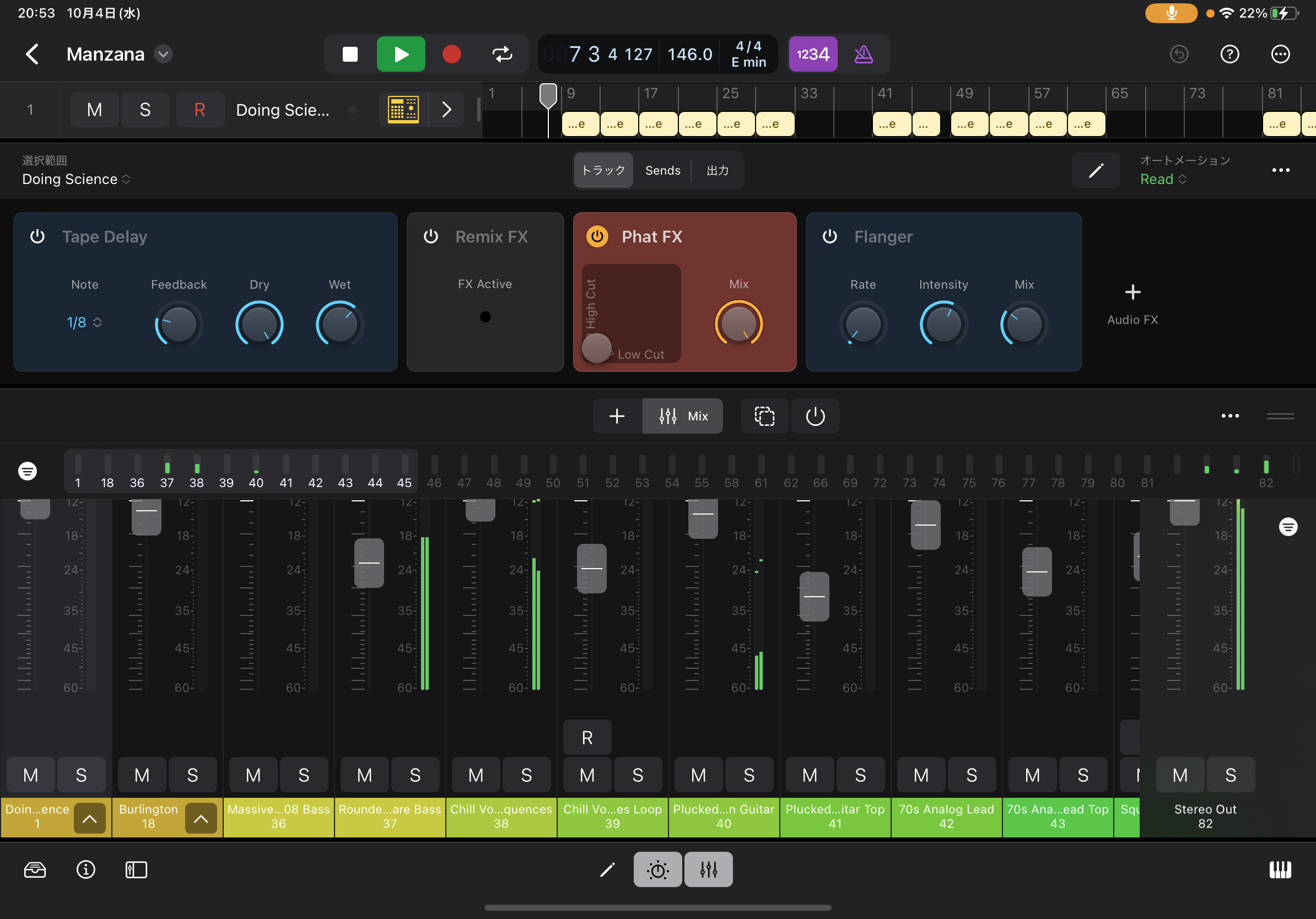The image size is (1316, 919).
Task: Open the Manzana project dropdown
Action: (x=163, y=55)
